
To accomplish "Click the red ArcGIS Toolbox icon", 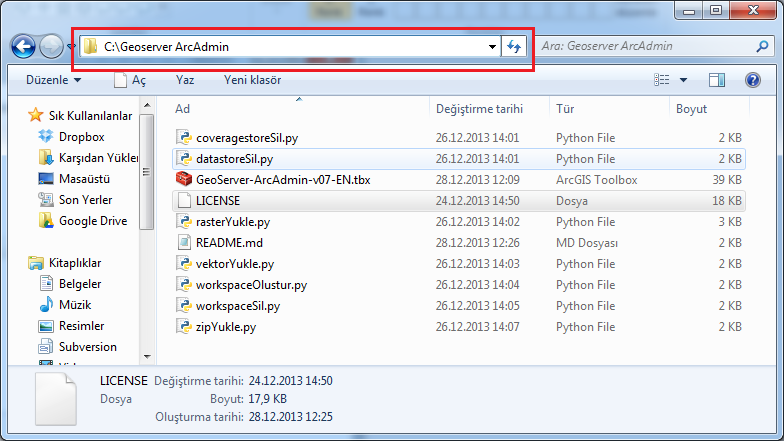I will [184, 180].
